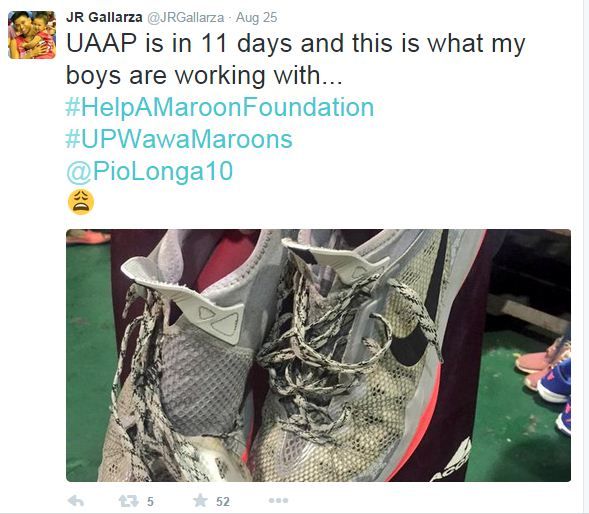The image size is (589, 514).
Task: Click the weary face emoji
Action: 81,202
